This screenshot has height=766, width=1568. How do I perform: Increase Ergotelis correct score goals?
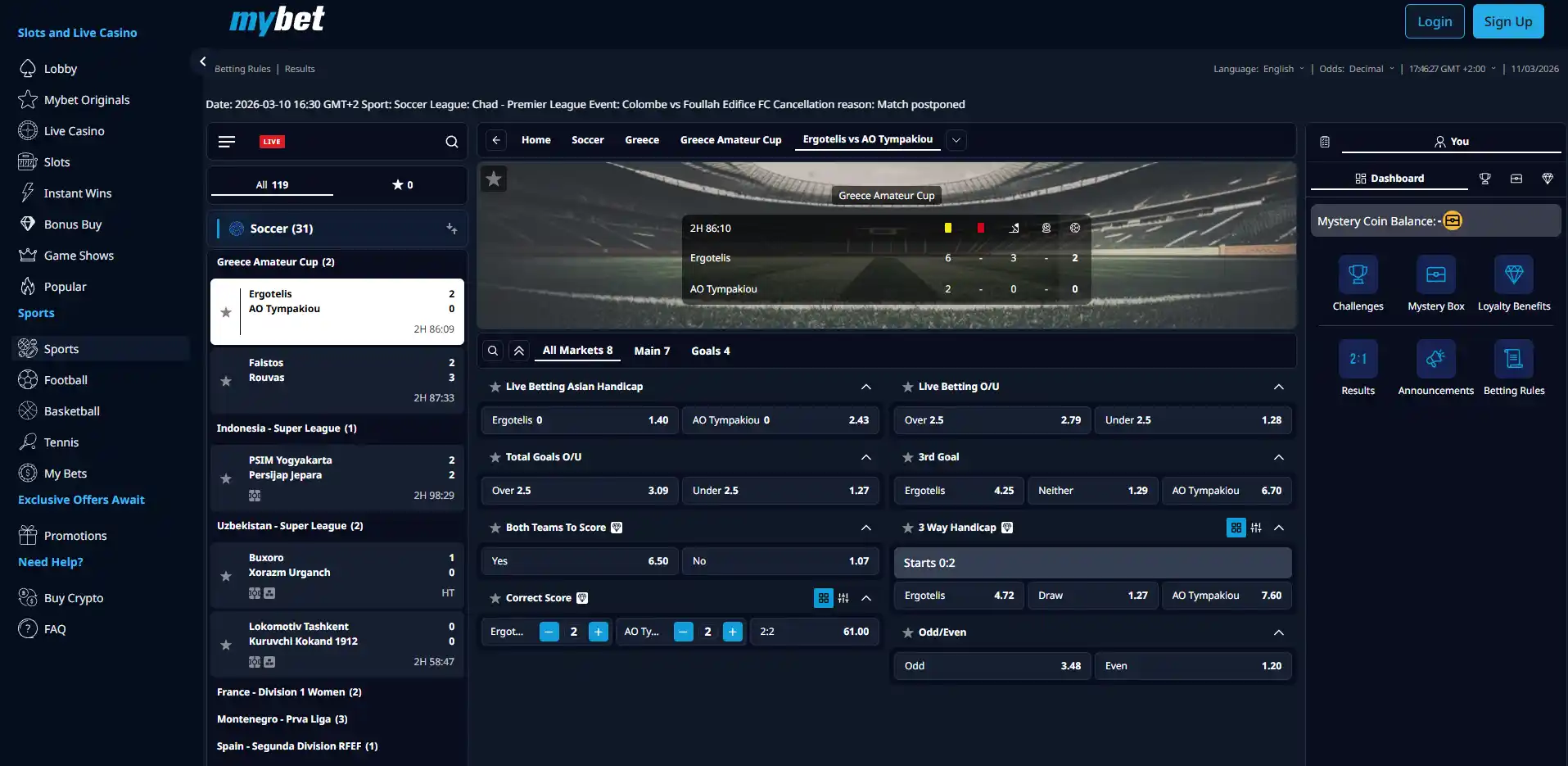(x=599, y=632)
